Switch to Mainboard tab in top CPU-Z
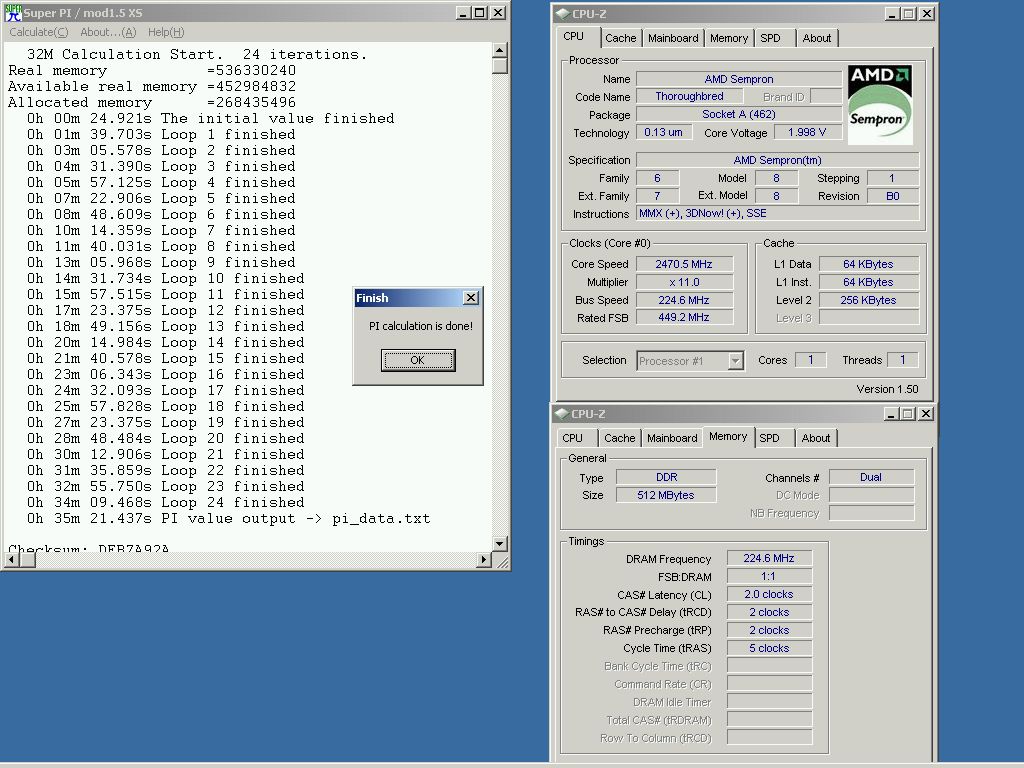The height and width of the screenshot is (768, 1024). point(673,38)
